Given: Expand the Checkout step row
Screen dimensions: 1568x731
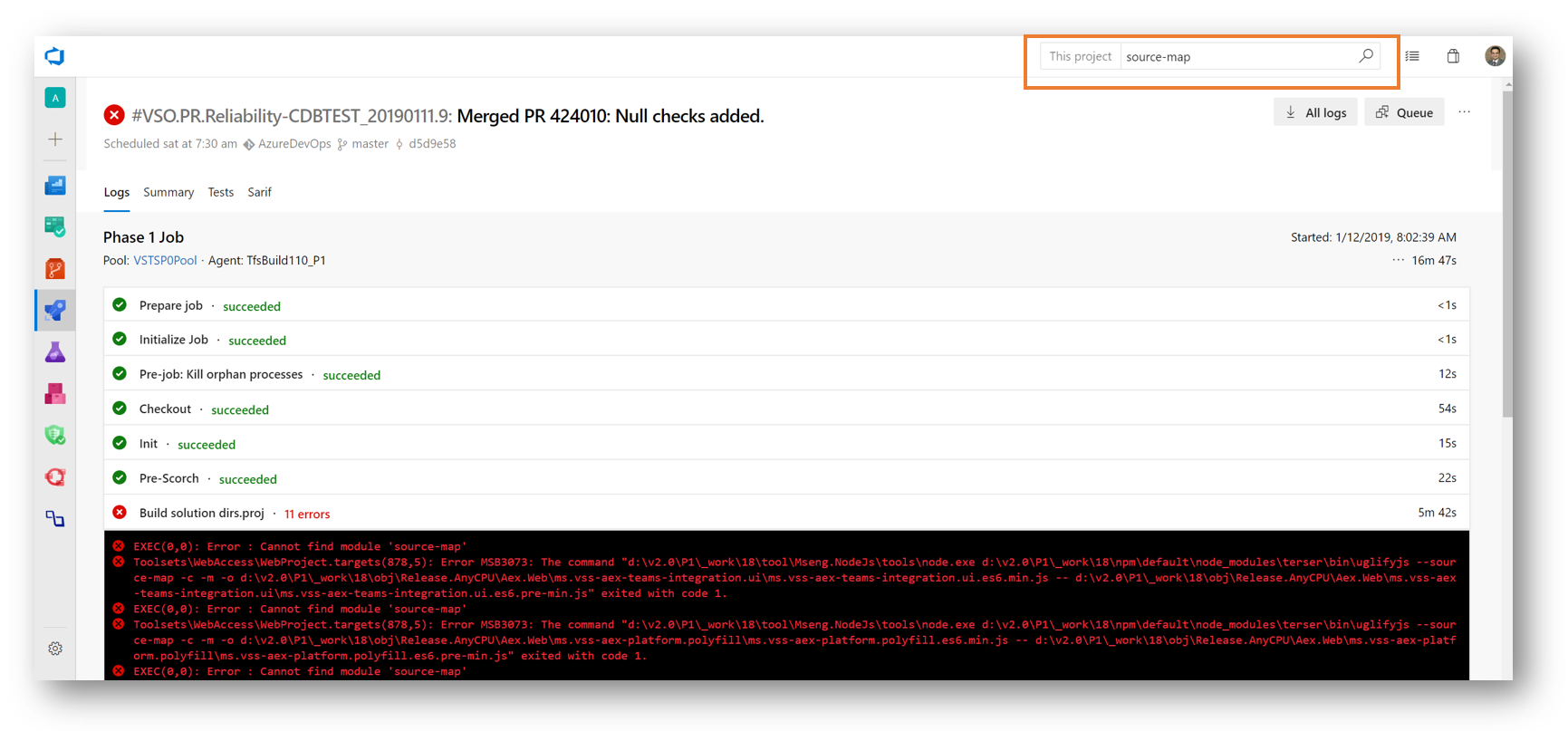Looking at the screenshot, I should pos(165,409).
